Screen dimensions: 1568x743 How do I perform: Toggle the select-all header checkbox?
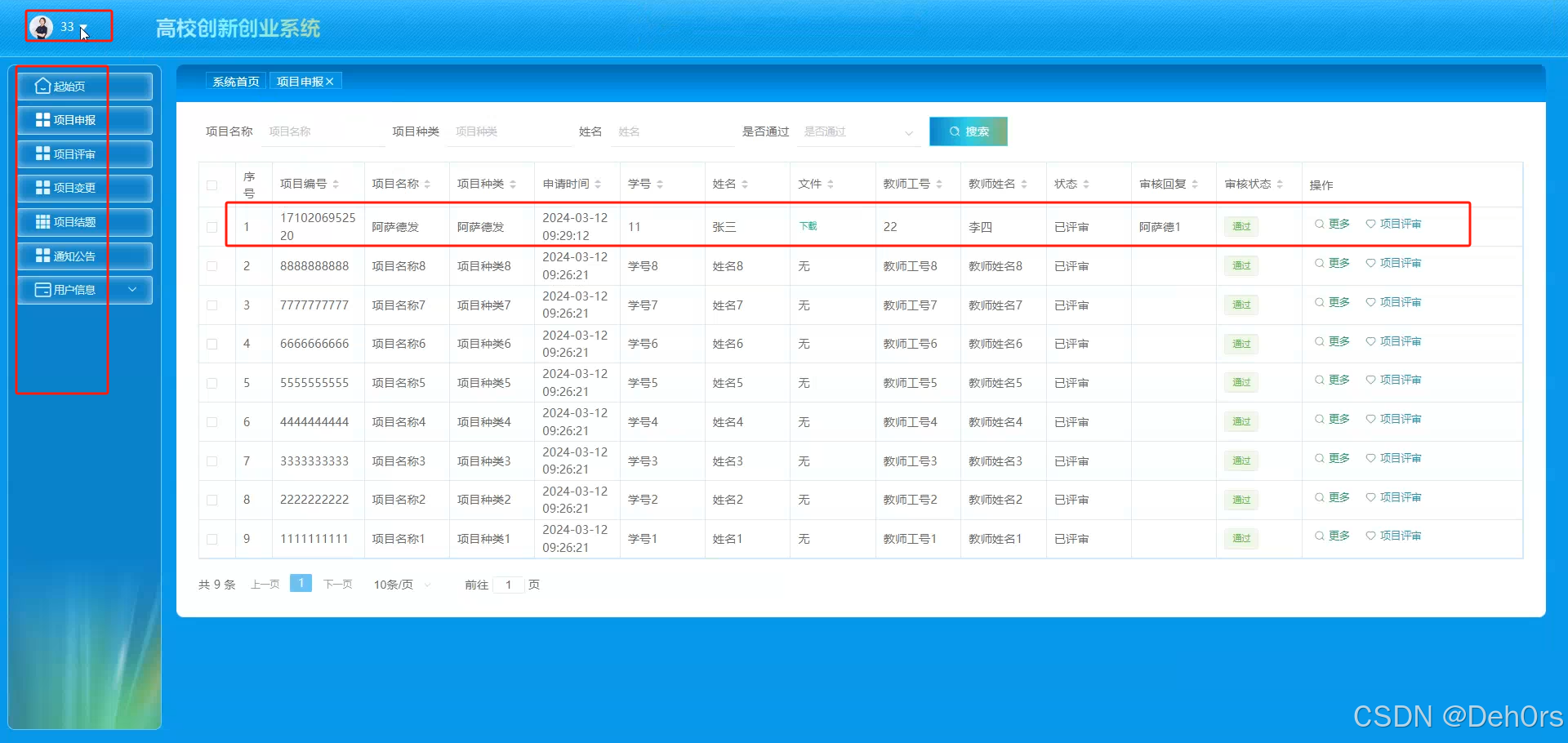(x=212, y=185)
